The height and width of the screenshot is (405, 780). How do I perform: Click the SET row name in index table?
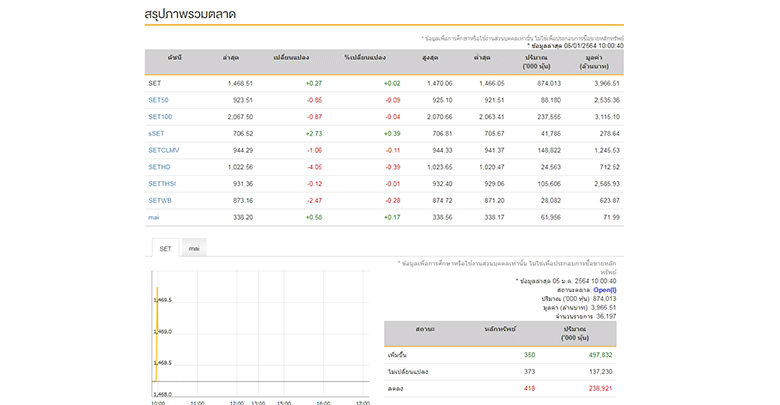(x=154, y=84)
